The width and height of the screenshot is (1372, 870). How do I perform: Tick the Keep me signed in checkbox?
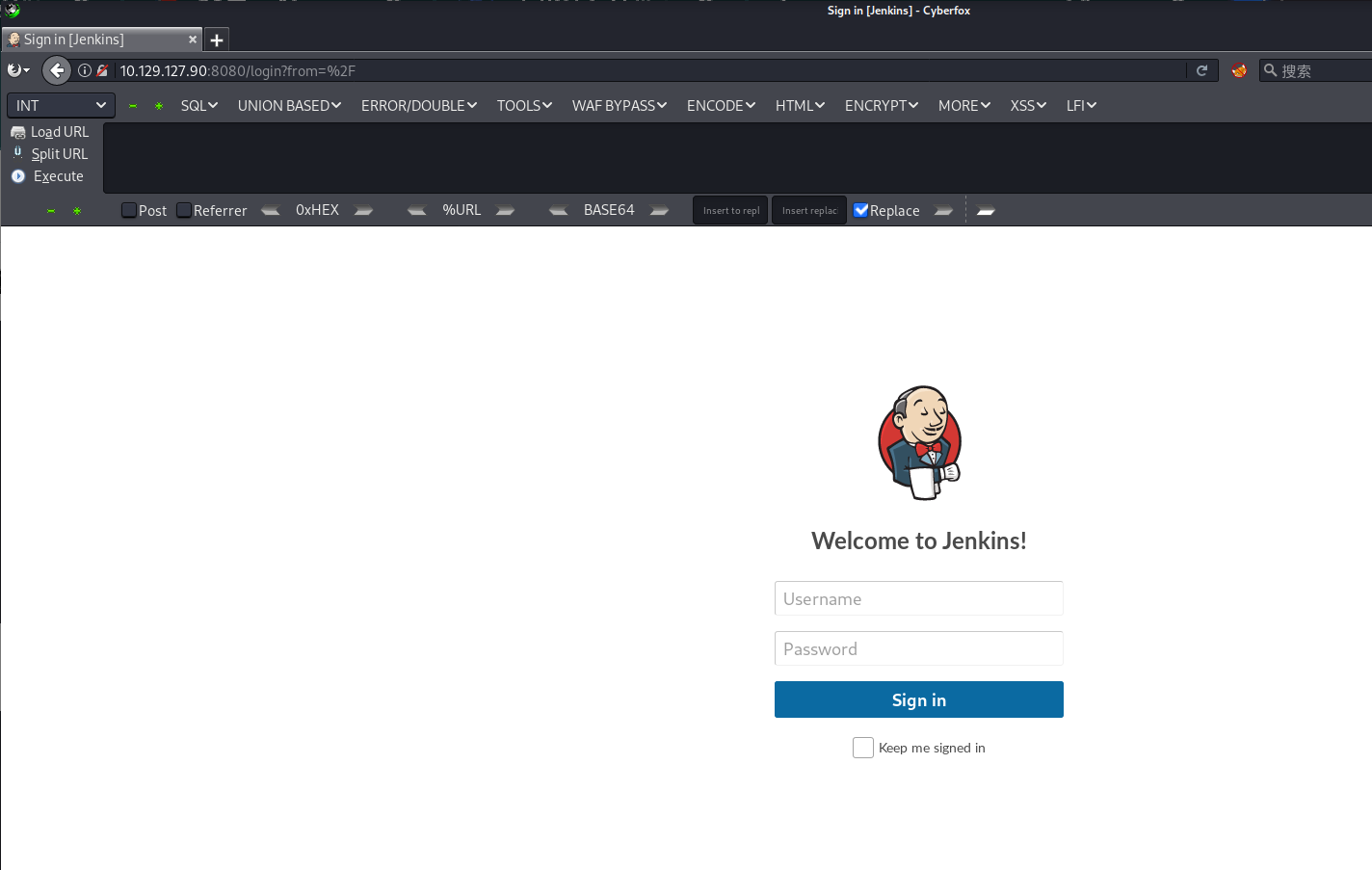(863, 748)
